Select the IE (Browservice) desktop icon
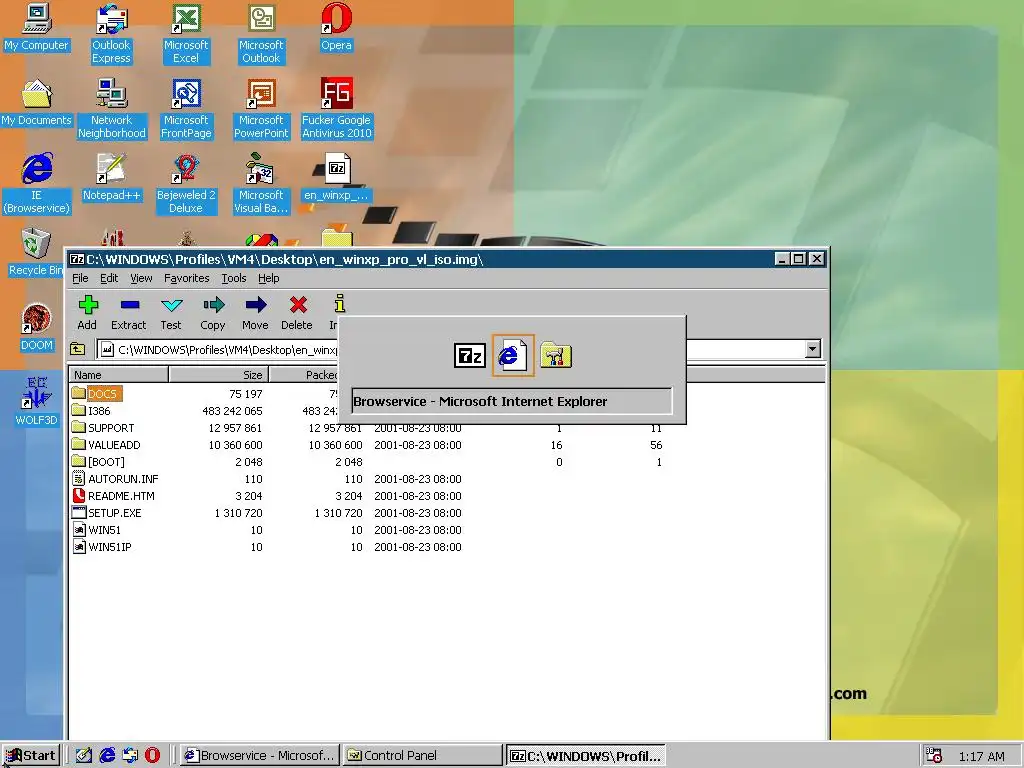This screenshot has width=1024, height=768. [36, 184]
